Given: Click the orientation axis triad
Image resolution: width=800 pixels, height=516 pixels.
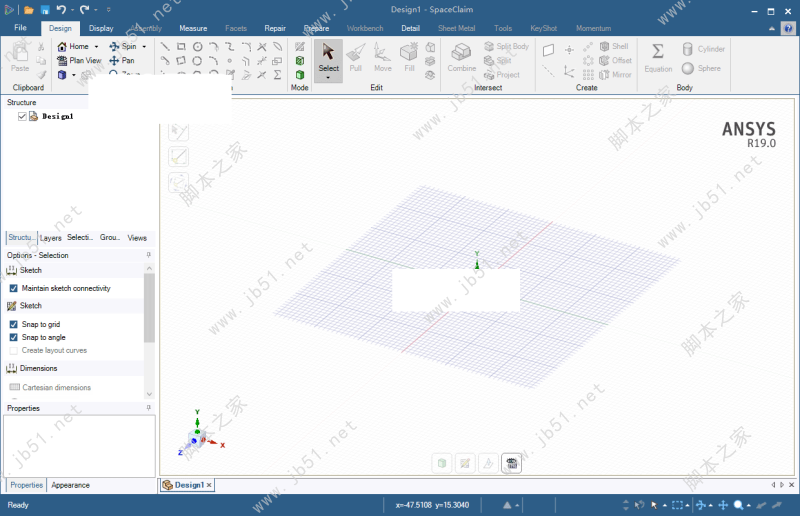Looking at the screenshot, I should pos(200,434).
